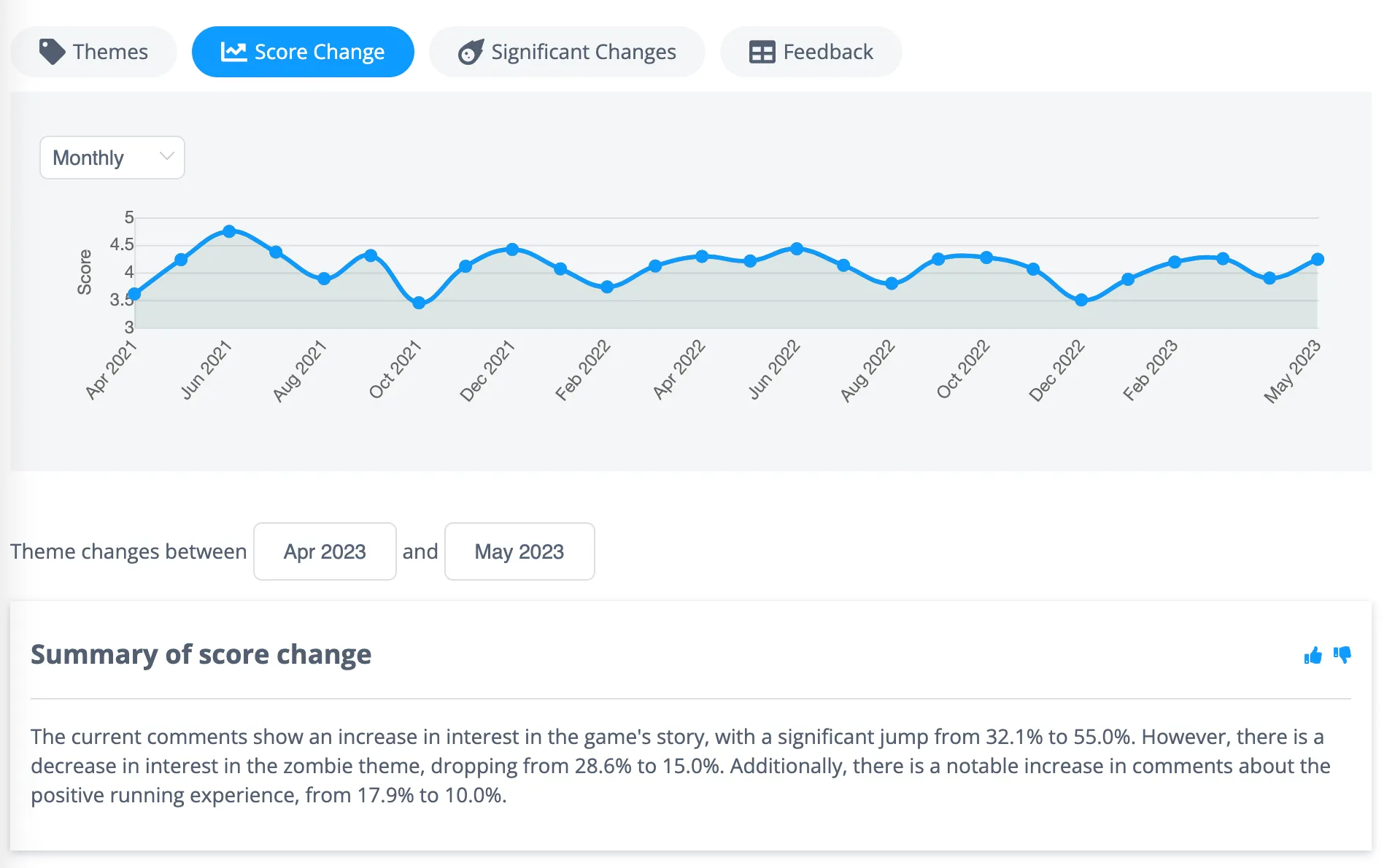Screen dimensions: 1395x868
Task: Switch to the Significant Changes tab
Action: tap(567, 52)
